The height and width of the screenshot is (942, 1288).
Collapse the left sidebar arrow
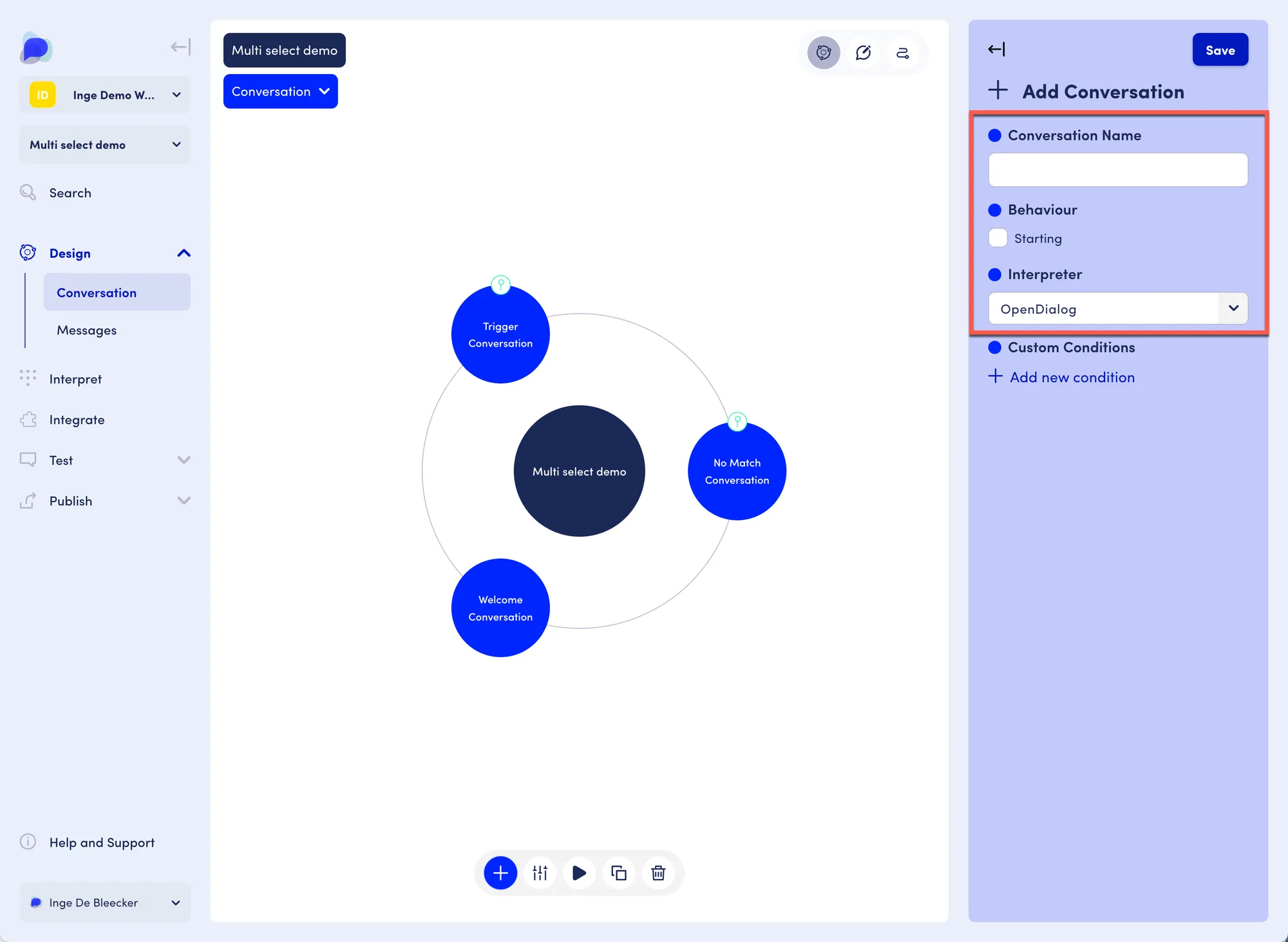coord(180,47)
